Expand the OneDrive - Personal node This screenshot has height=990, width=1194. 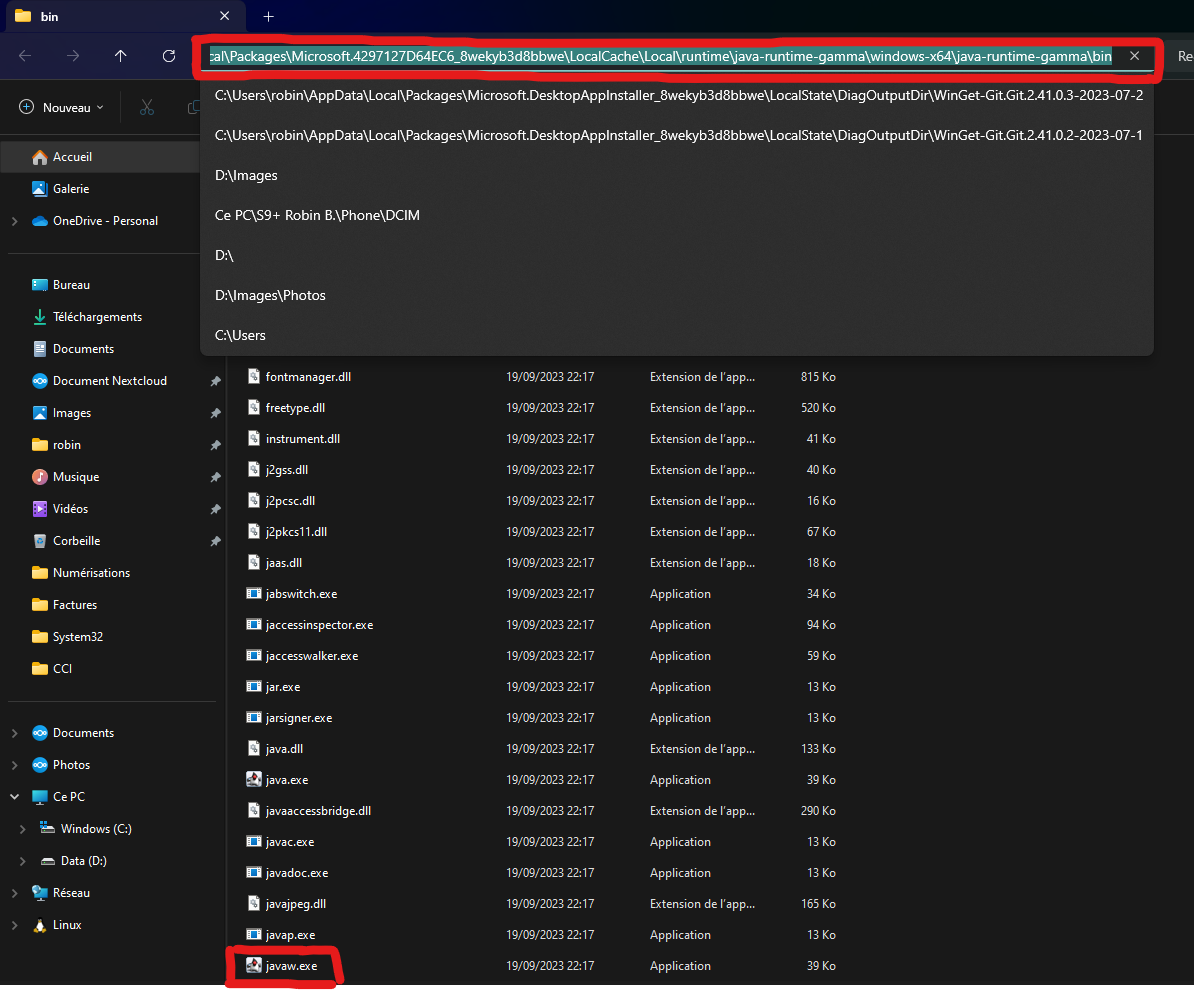(14, 221)
